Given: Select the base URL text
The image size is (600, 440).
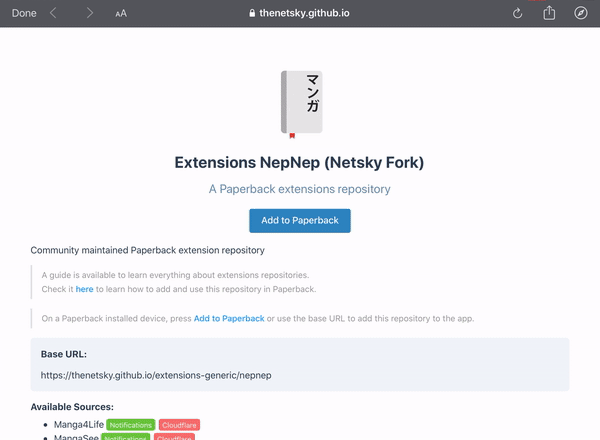Looking at the screenshot, I should point(156,375).
